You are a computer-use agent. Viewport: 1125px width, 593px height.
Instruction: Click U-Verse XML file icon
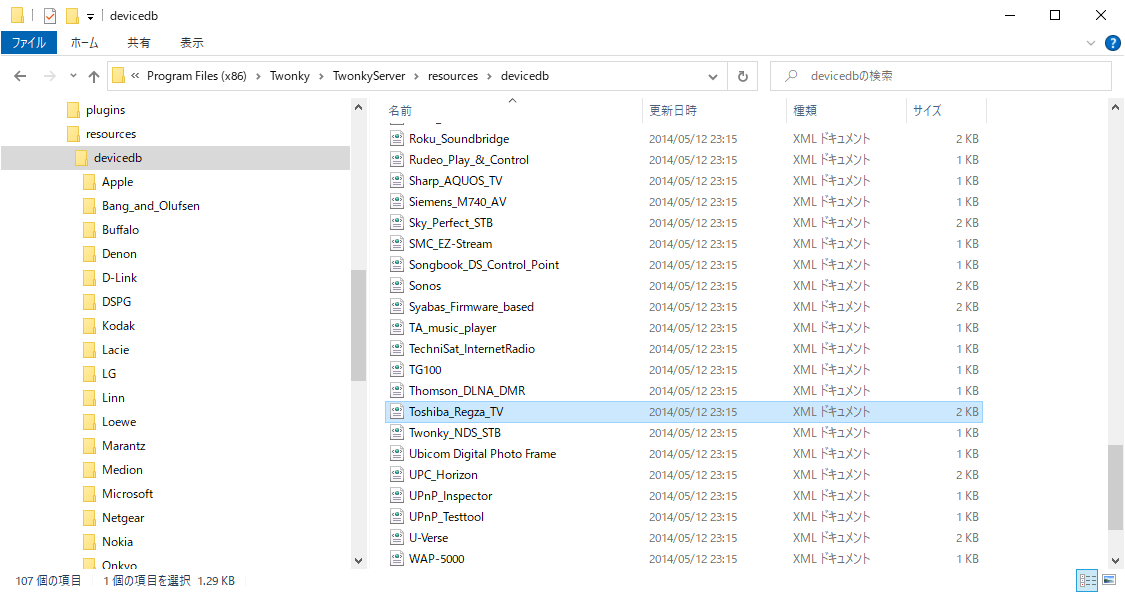pos(397,538)
